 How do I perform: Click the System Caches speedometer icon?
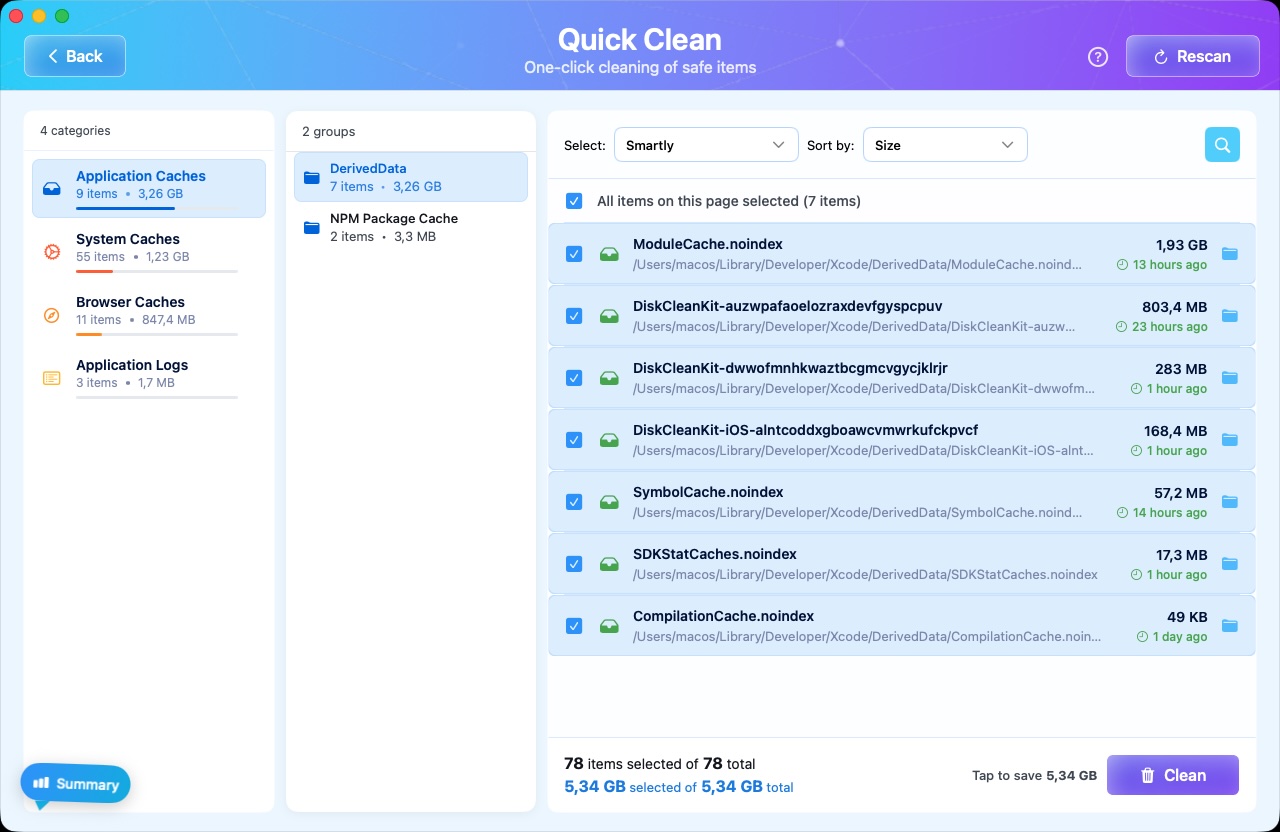tap(51, 251)
